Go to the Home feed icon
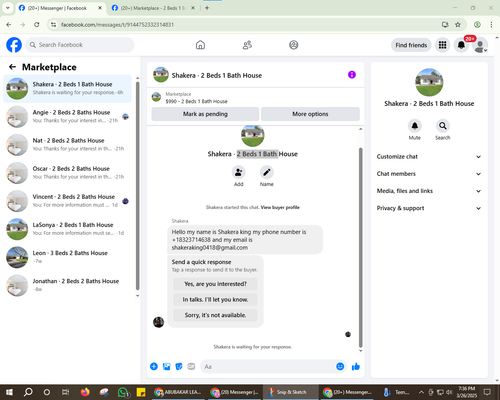The width and height of the screenshot is (500, 400). tap(200, 45)
